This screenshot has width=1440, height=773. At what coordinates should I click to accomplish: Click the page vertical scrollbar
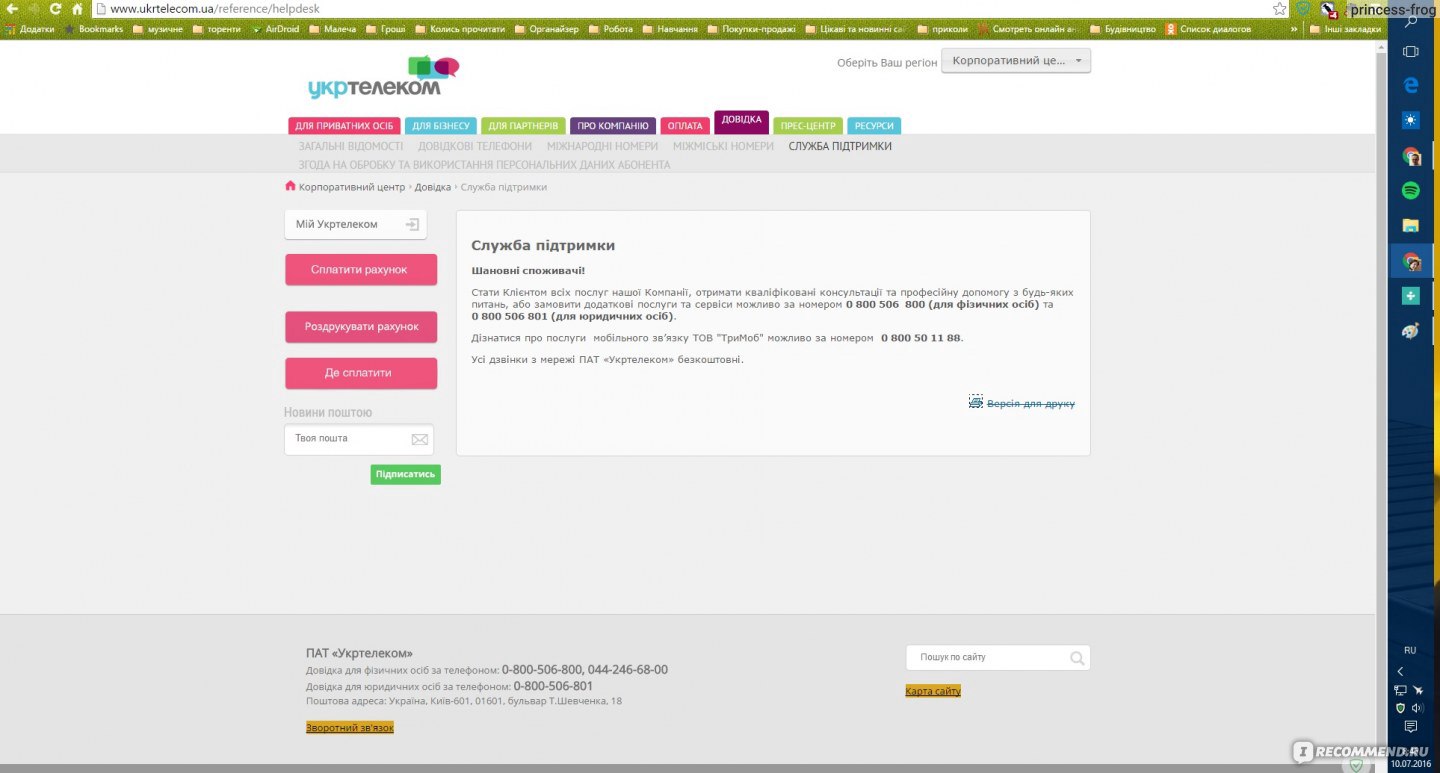pos(1382,400)
